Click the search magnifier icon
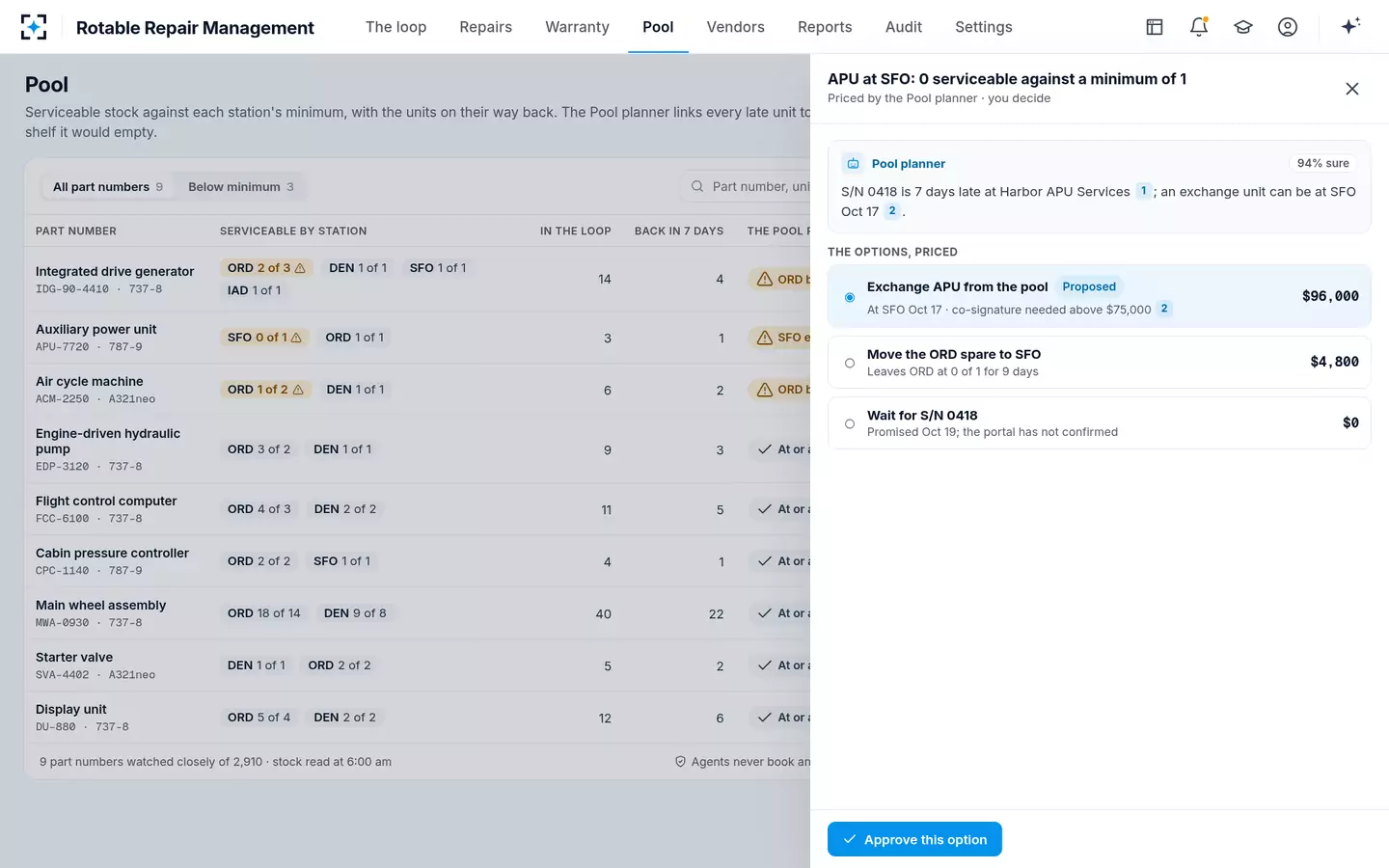Screen dimensions: 1389x868 click(697, 186)
